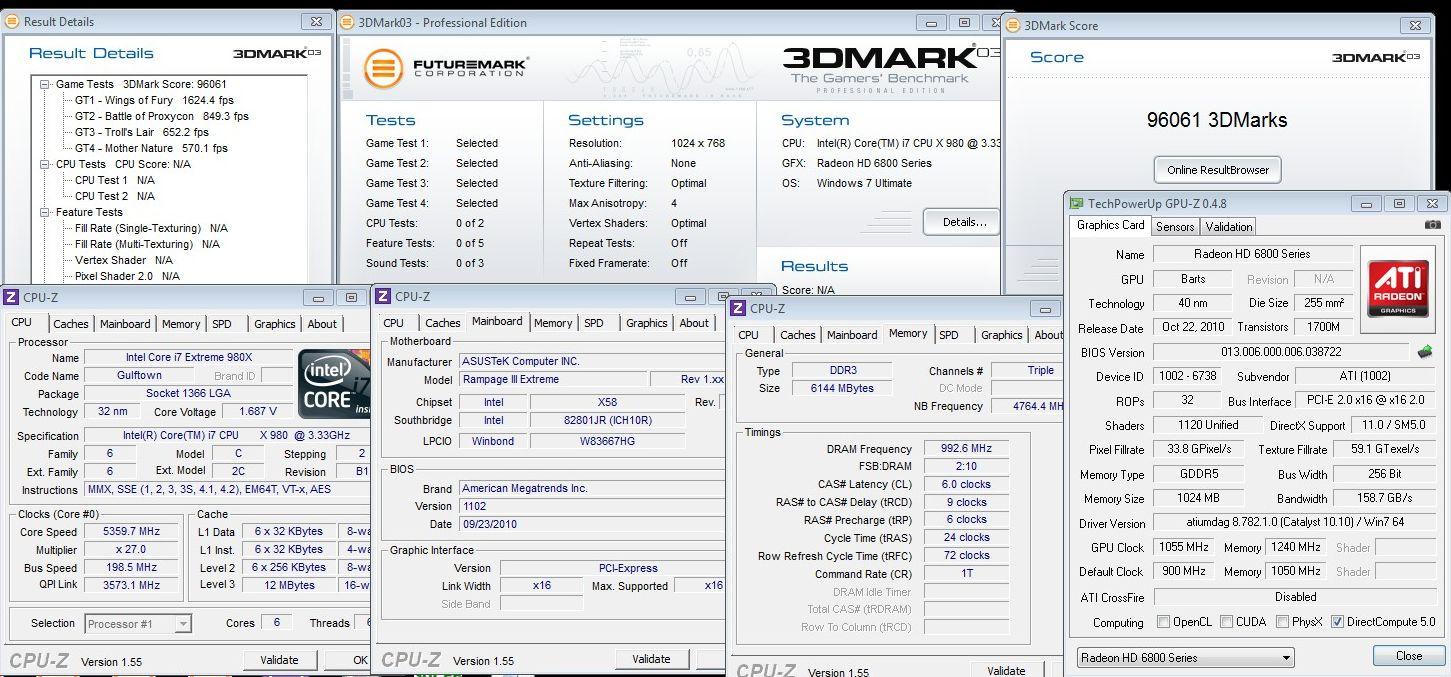Check the PhysX checkbox
This screenshot has height=677, width=1451.
point(1282,622)
